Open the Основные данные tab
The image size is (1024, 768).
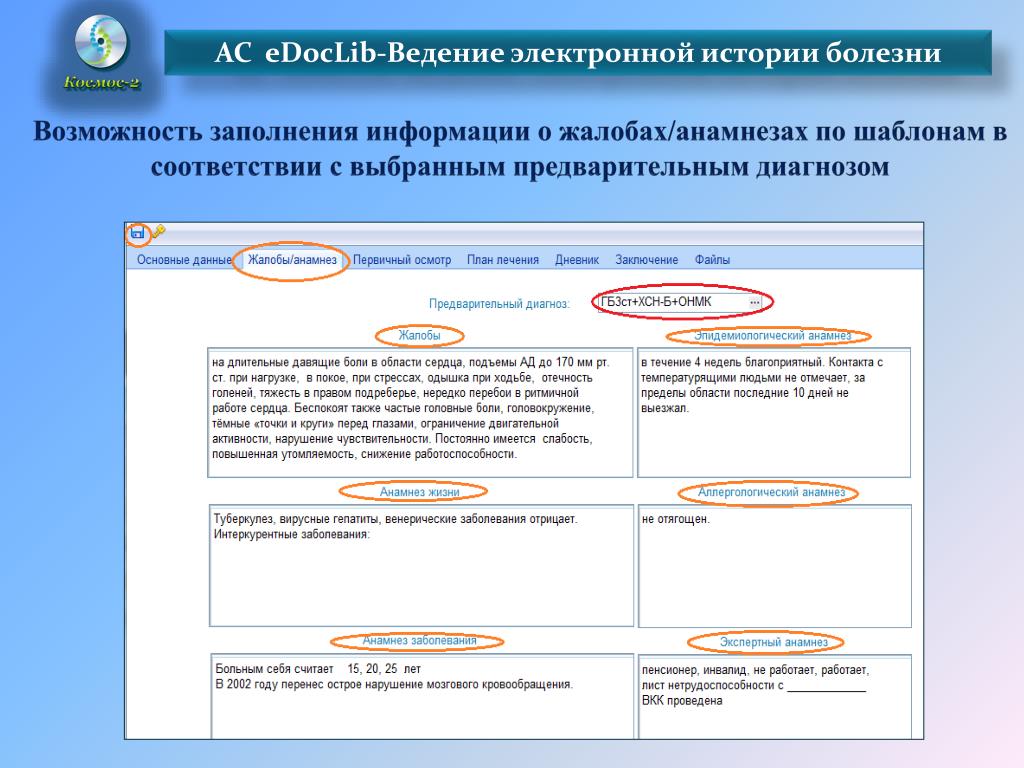[184, 259]
